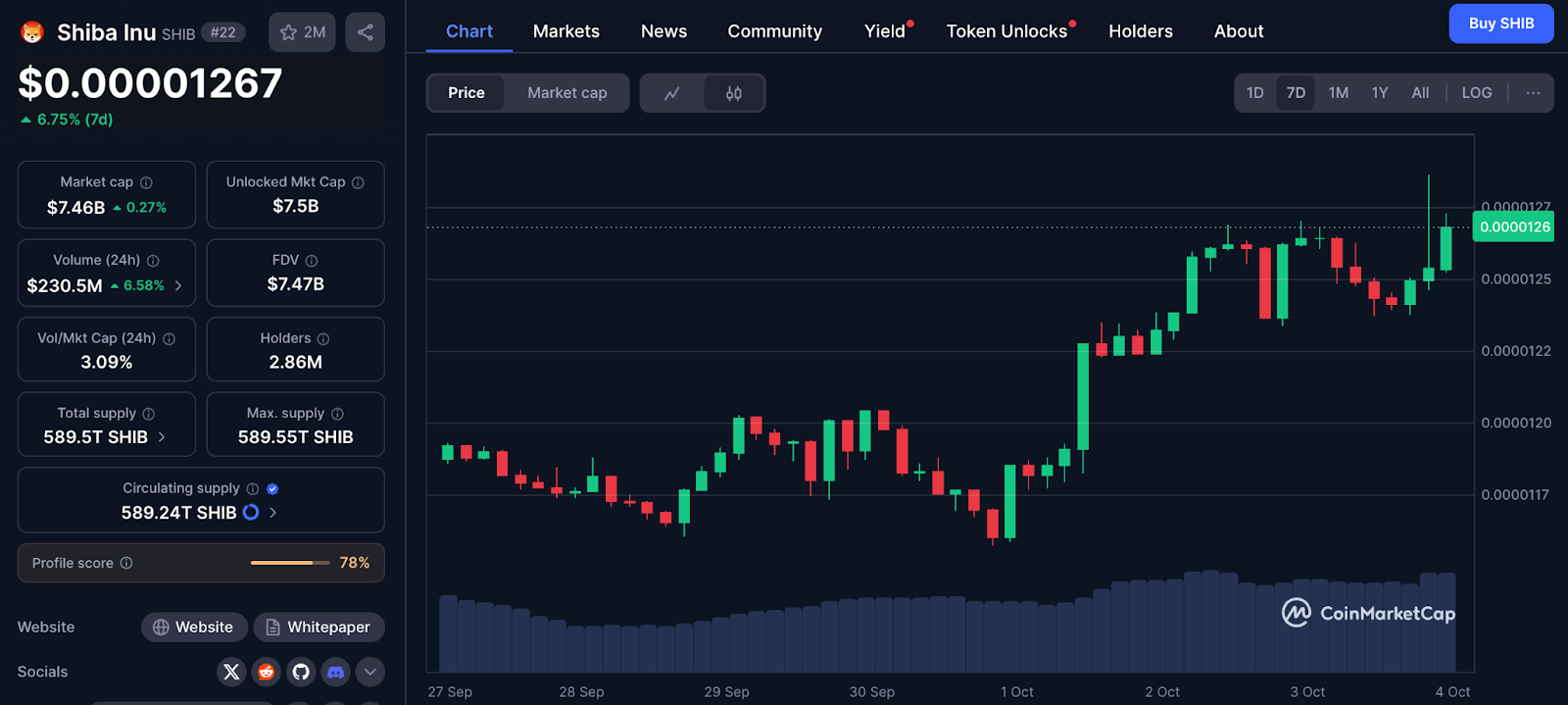Open the Token Unlocks tab
Viewport: 1568px width, 705px height.
1006,31
